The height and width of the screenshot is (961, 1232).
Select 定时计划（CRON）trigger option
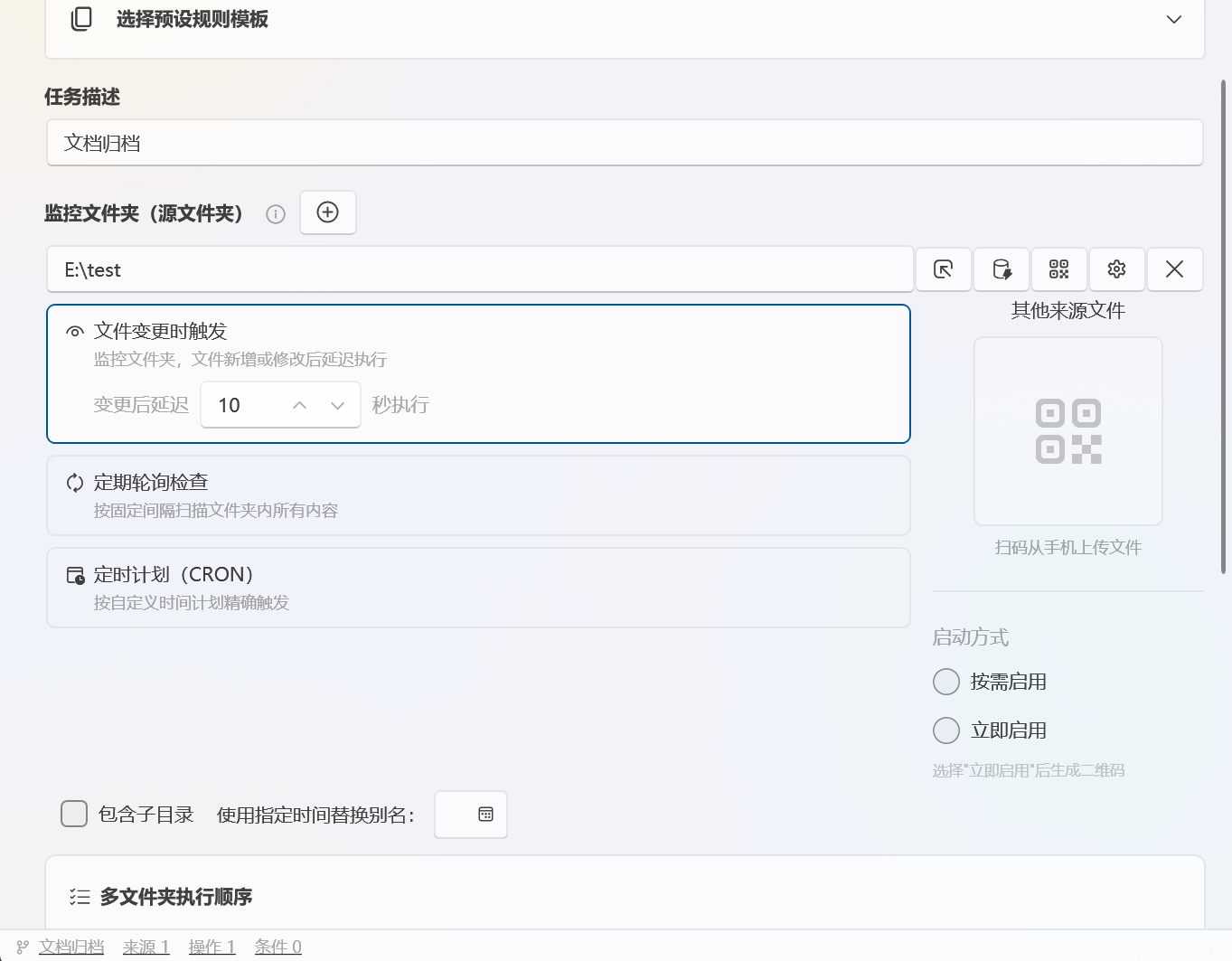pyautogui.click(x=478, y=588)
